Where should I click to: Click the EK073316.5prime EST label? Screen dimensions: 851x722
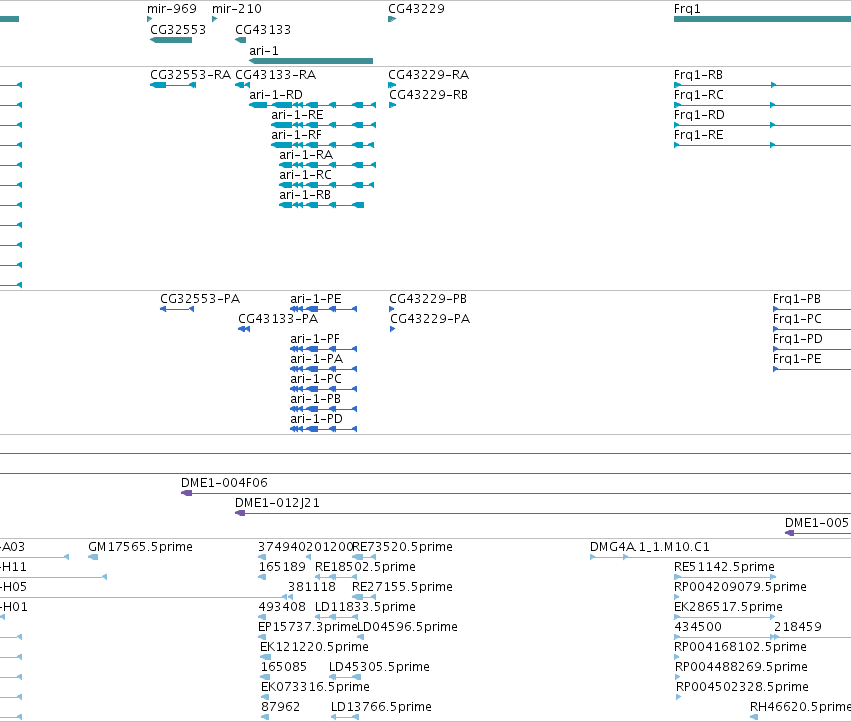tap(315, 687)
